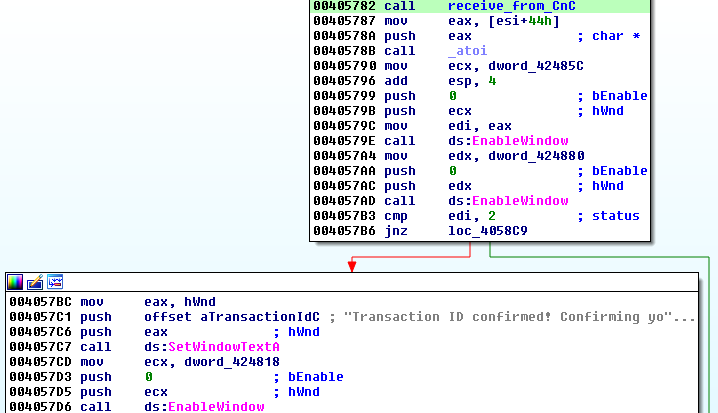718x413 pixels.
Task: Click EnableWindow call at address 0040579E
Action: click(x=519, y=141)
